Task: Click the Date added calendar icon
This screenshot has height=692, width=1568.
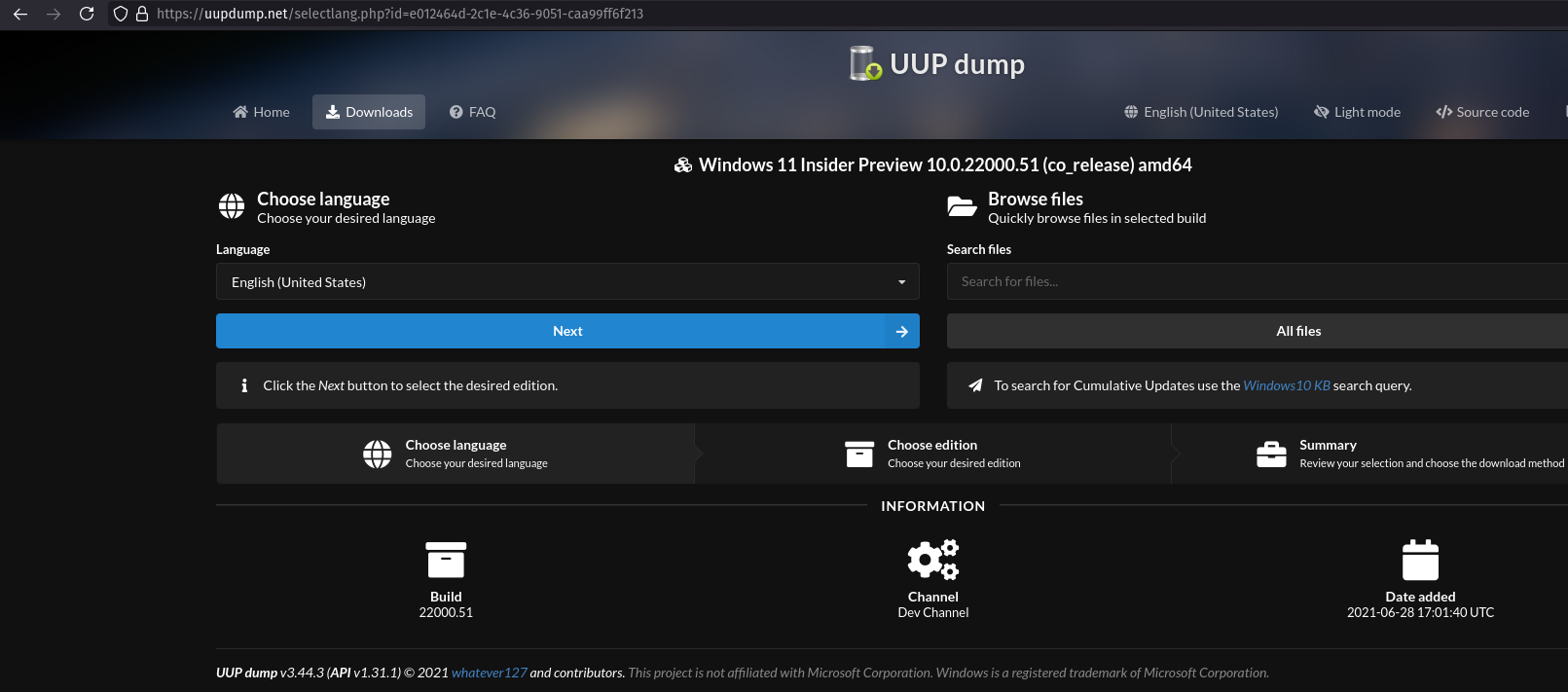Action: pos(1420,560)
